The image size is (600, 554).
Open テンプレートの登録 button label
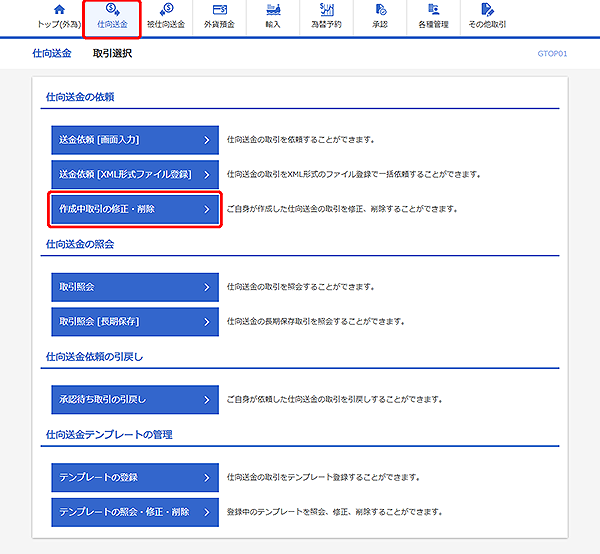pyautogui.click(x=98, y=477)
